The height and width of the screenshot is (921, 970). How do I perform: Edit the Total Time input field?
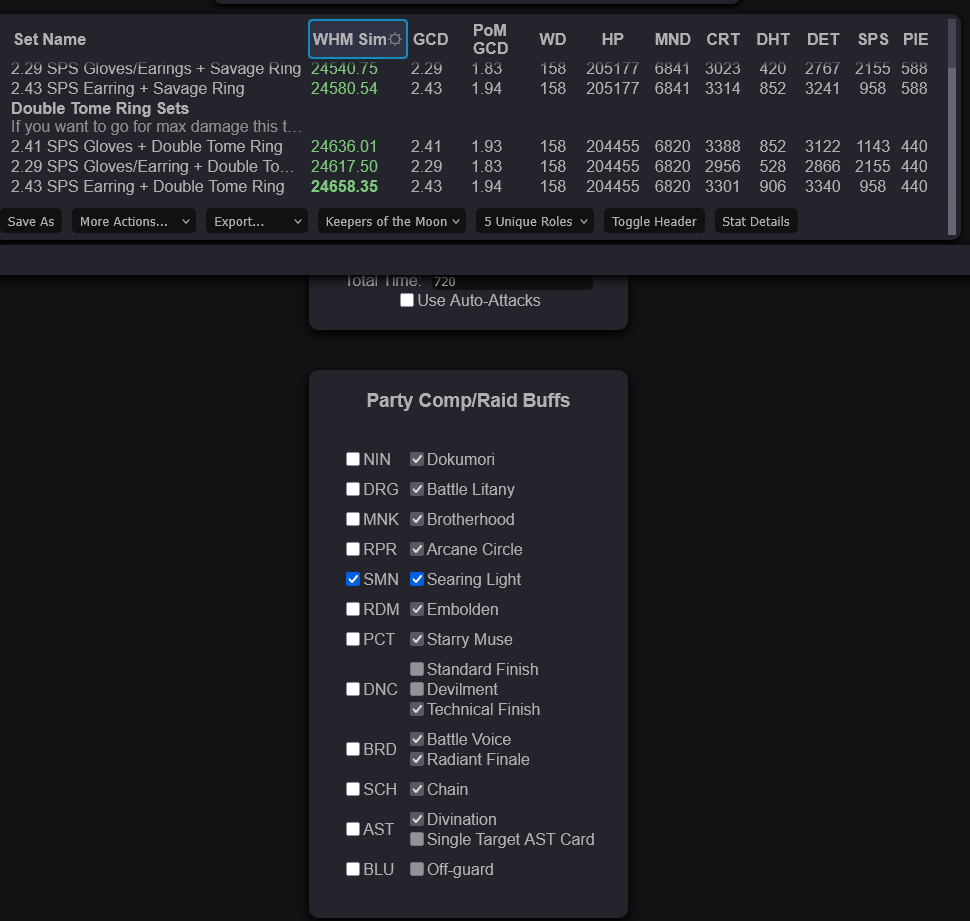coord(512,281)
